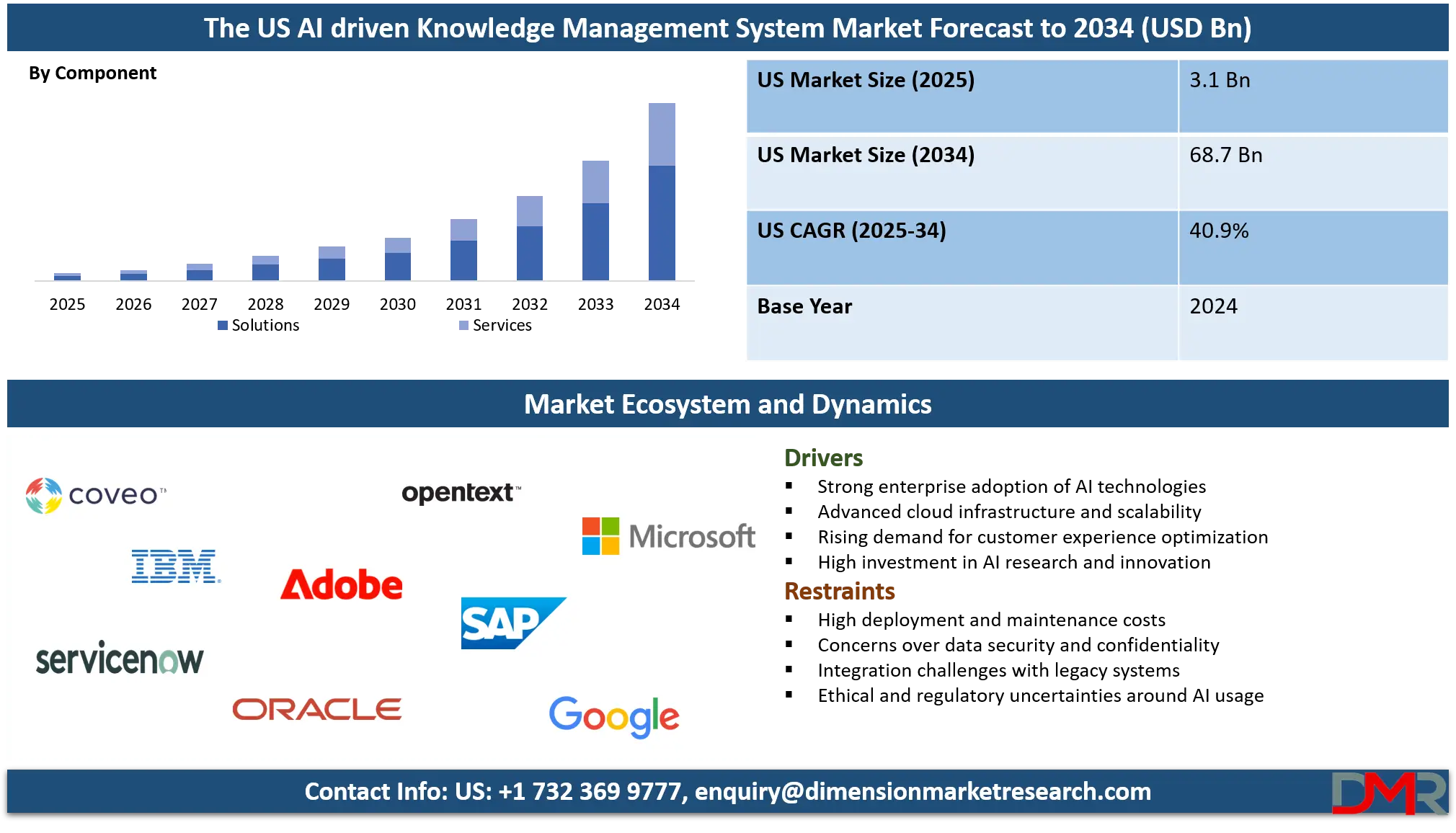This screenshot has height=833, width=1456.
Task: Click 'Integration challenges with legacy systems'
Action: pyautogui.click(x=998, y=670)
